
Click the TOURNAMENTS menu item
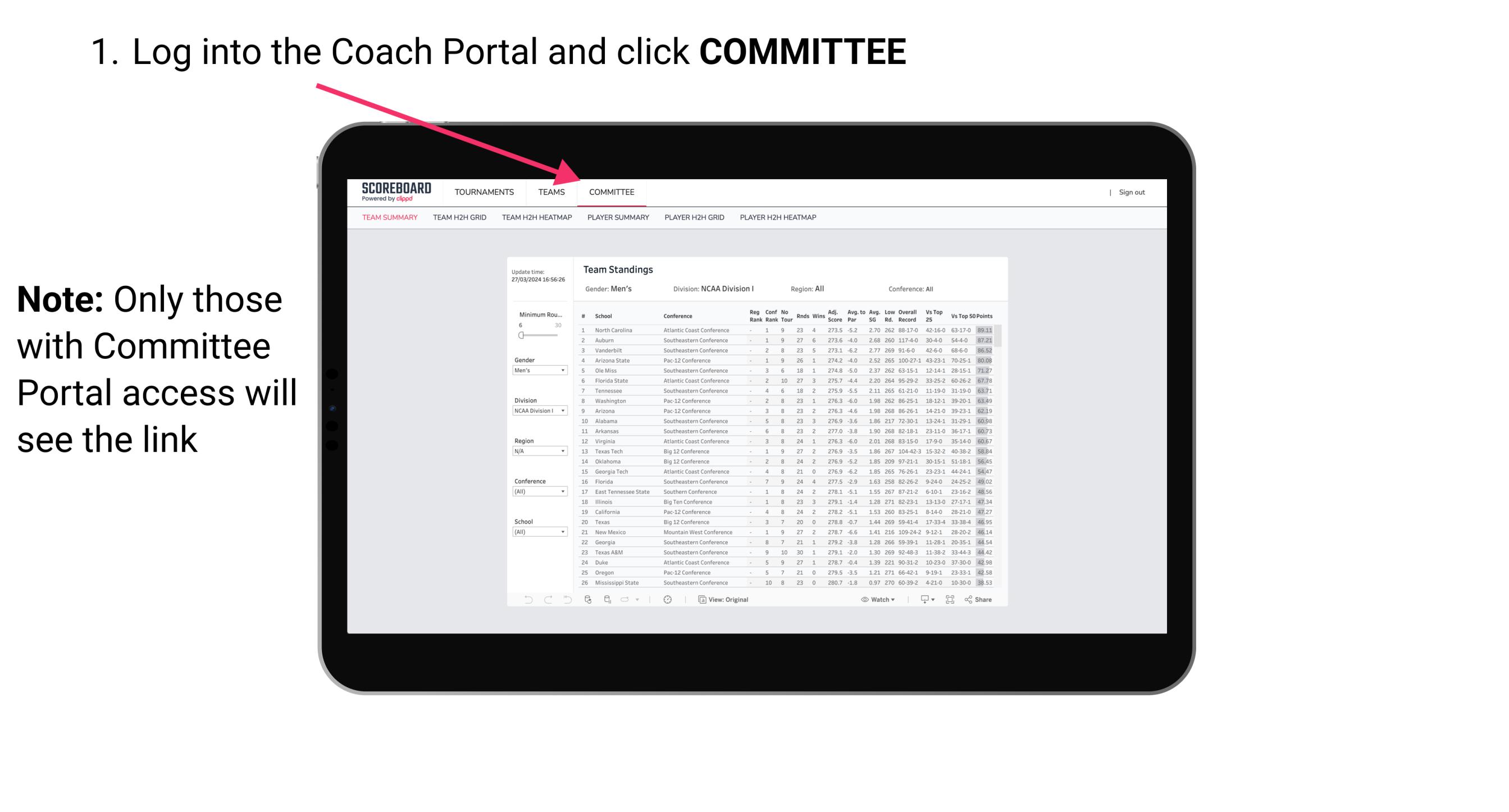[485, 192]
